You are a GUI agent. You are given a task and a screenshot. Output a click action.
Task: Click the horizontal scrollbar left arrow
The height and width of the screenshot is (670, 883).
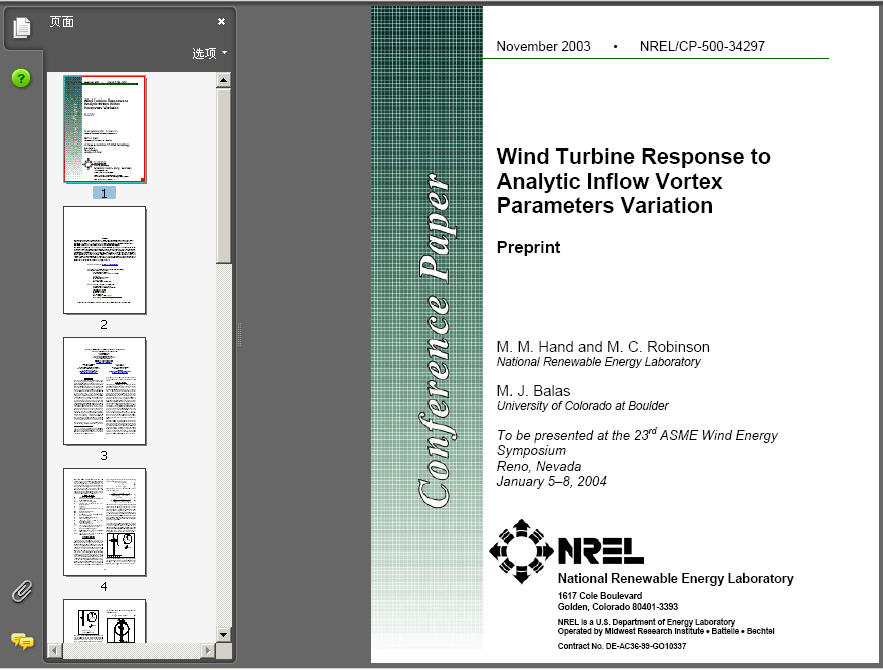(x=55, y=650)
